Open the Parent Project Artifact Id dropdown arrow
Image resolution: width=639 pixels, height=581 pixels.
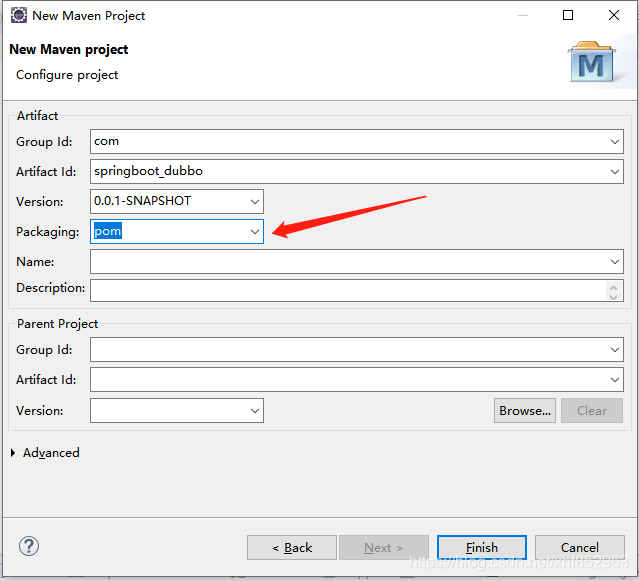click(615, 380)
